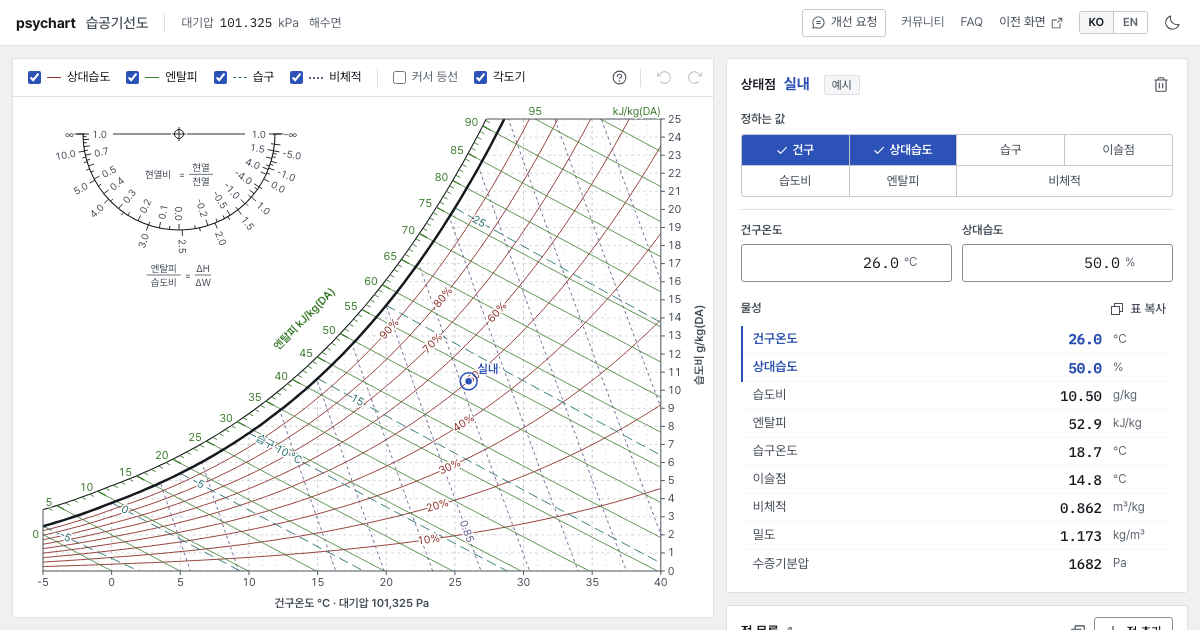Toggle the 상대습도 curves checkbox
Image resolution: width=1200 pixels, height=630 pixels.
point(35,77)
